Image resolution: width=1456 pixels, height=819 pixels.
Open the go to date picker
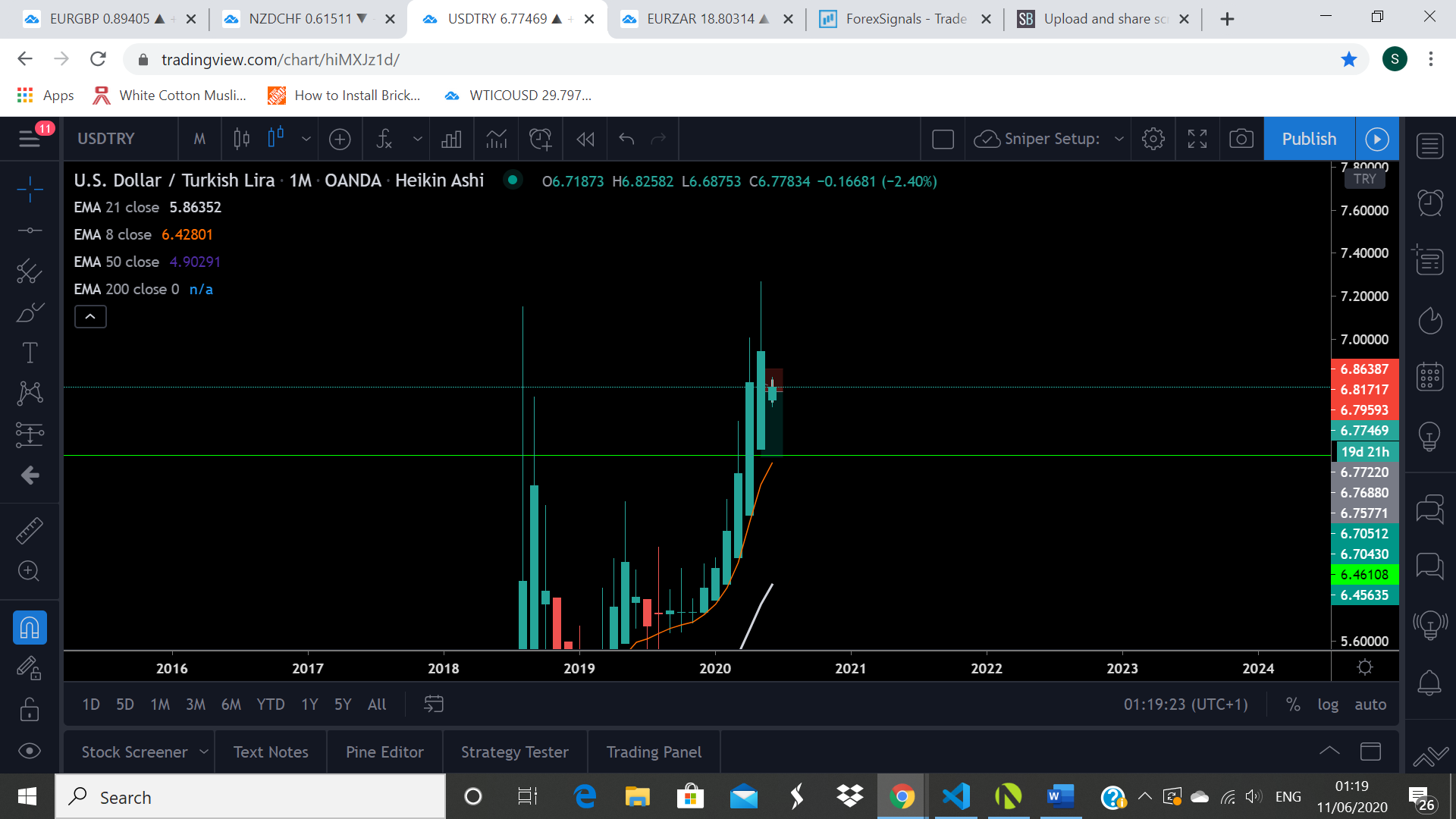(433, 704)
